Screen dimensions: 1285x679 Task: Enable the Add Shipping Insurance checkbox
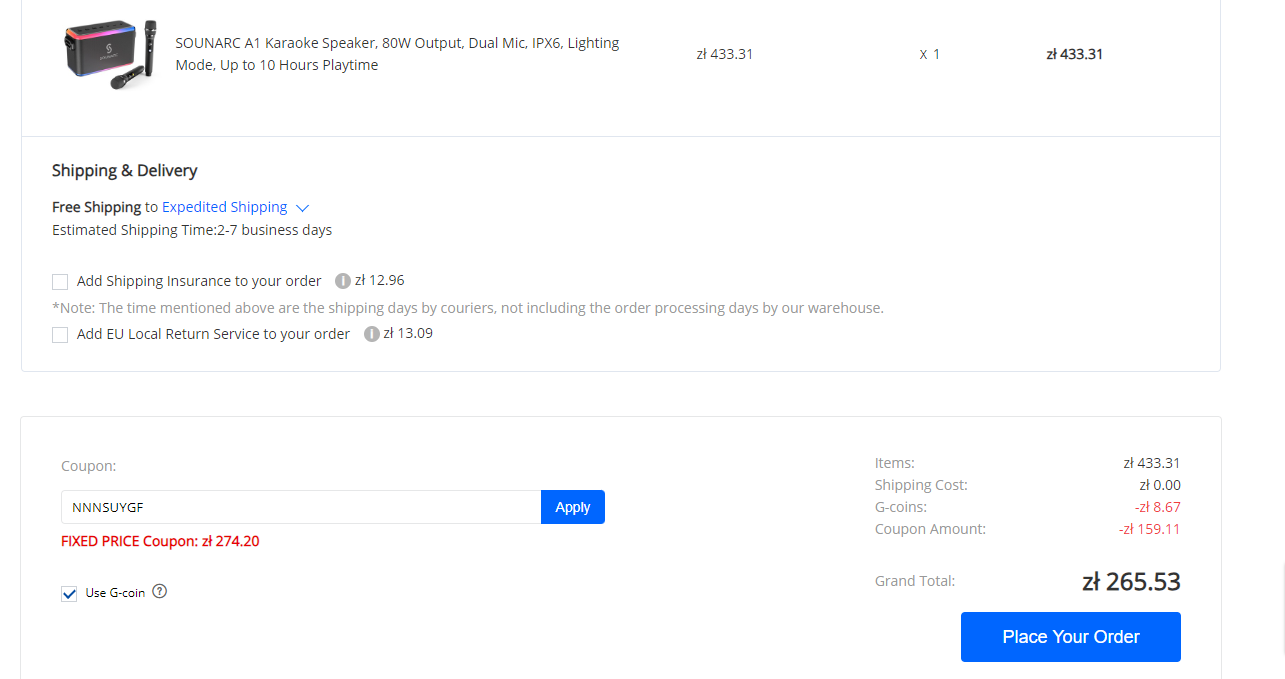tap(60, 282)
